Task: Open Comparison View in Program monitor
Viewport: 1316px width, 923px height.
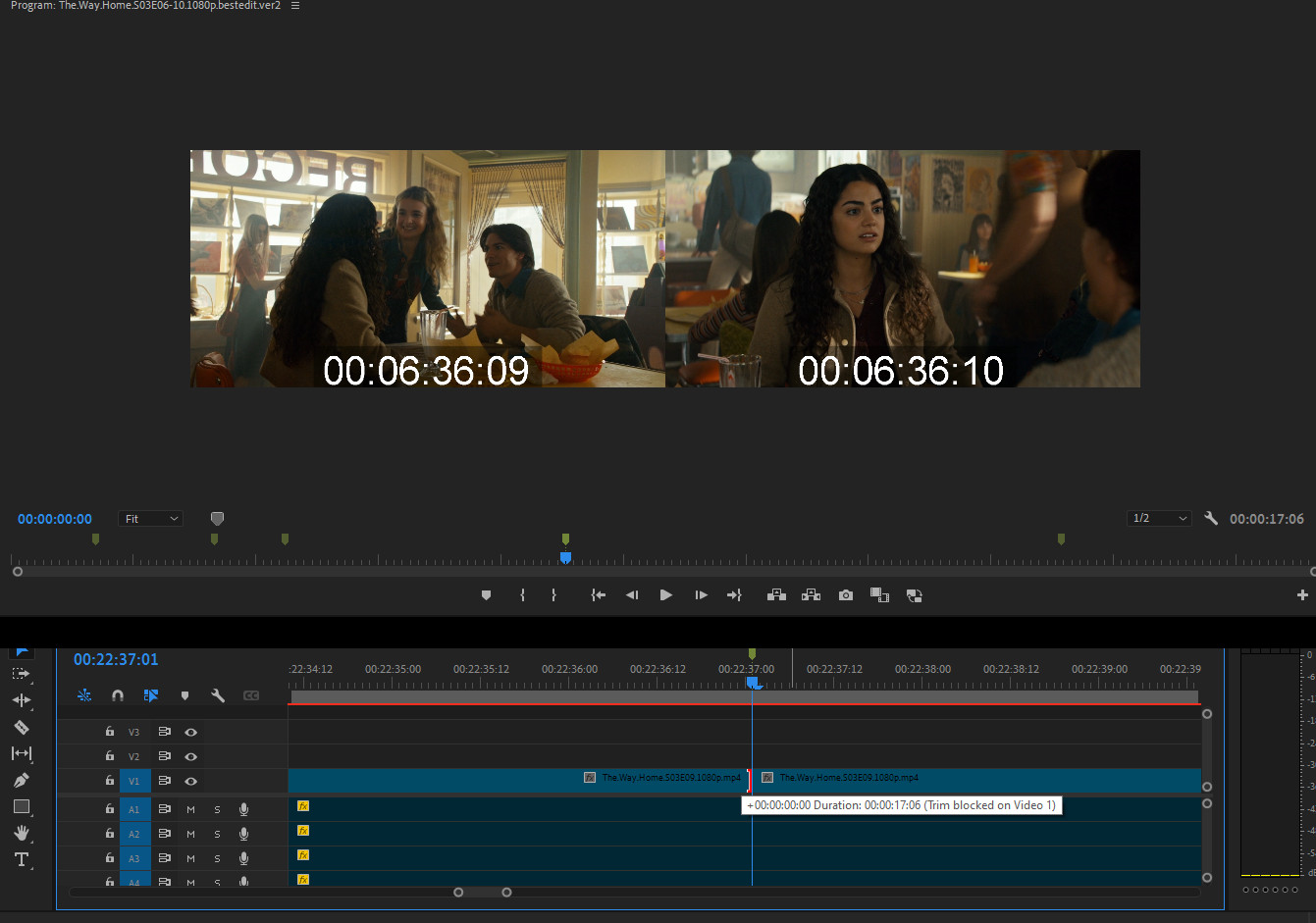Action: tap(879, 595)
